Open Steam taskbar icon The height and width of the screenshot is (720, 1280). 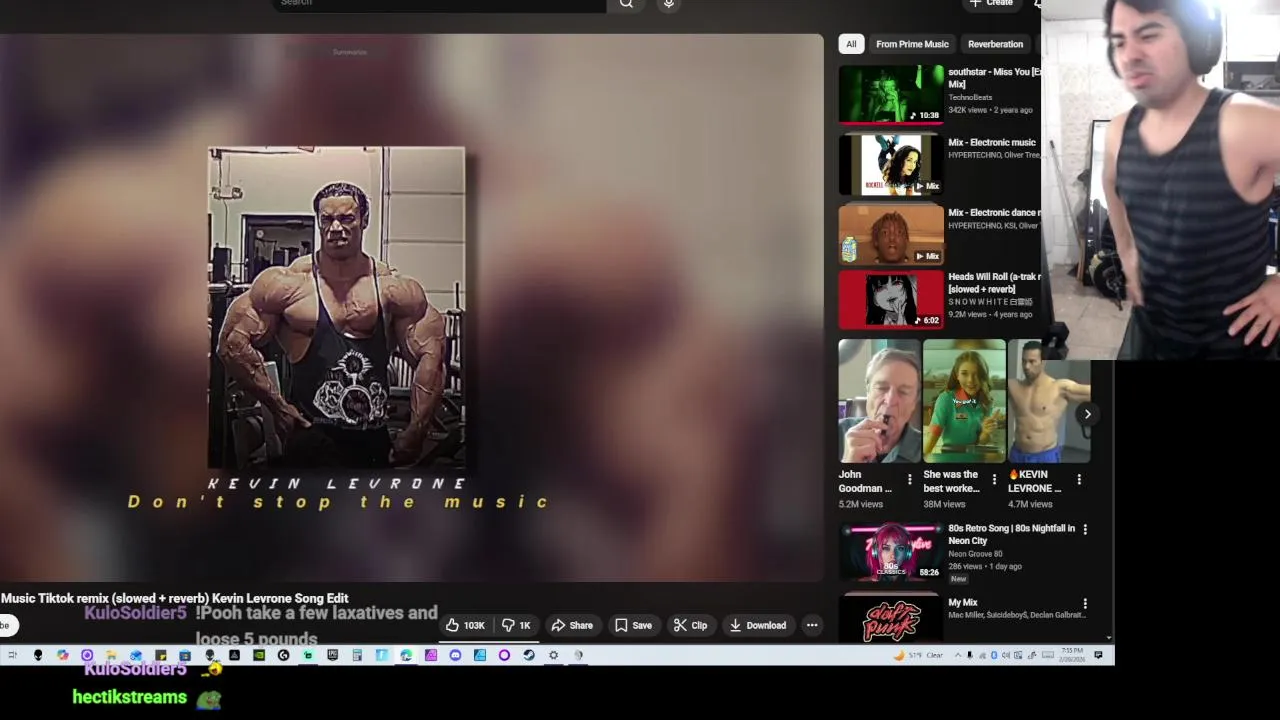pos(528,655)
